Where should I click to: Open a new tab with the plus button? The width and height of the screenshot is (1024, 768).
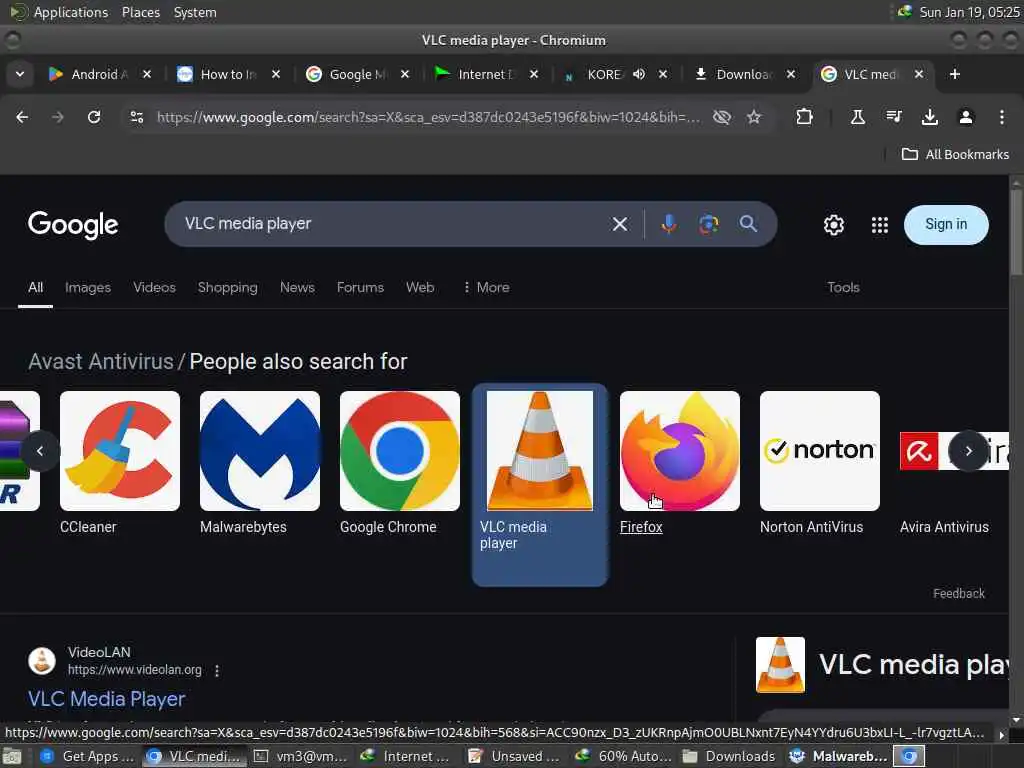tap(955, 74)
